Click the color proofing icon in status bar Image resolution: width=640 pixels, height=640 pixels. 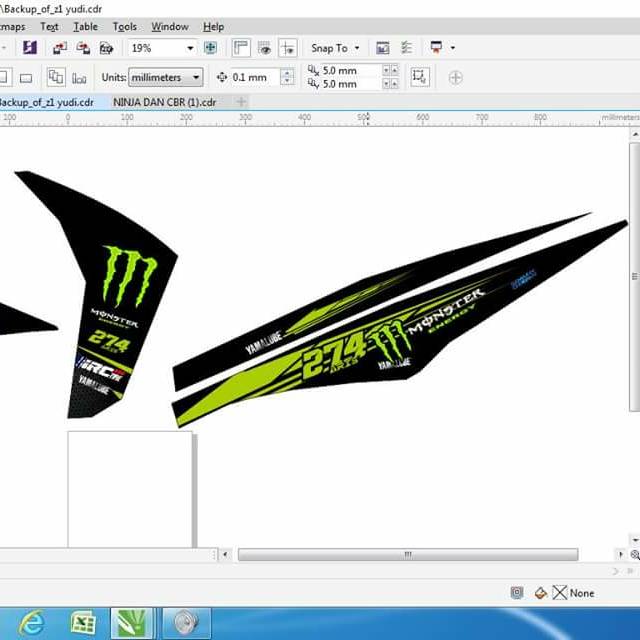click(x=517, y=593)
